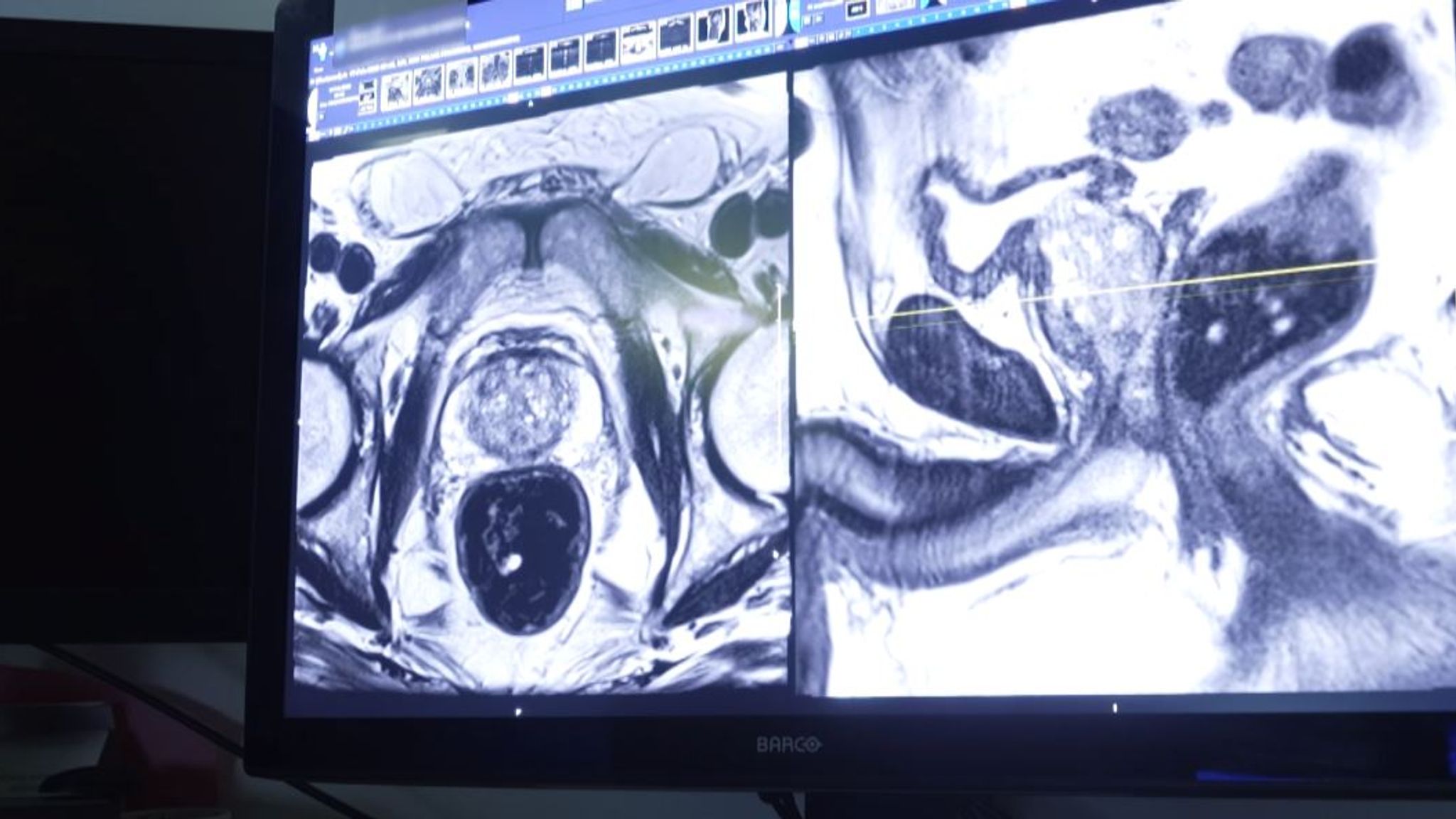Click the small navigation icons in the right toolbar
Image resolution: width=1456 pixels, height=819 pixels.
click(813, 20)
